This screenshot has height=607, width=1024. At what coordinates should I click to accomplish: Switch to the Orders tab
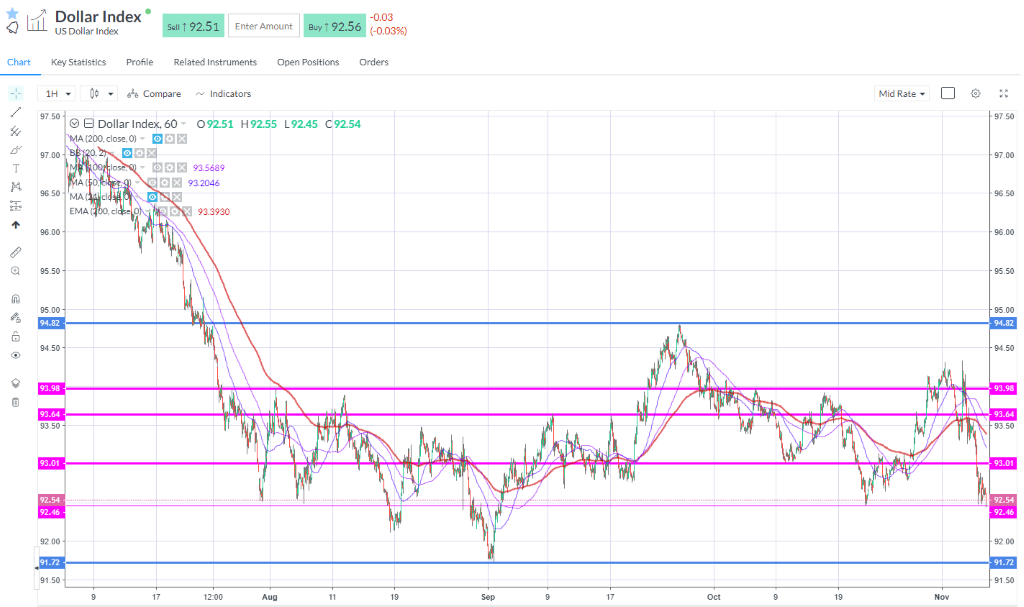click(374, 62)
